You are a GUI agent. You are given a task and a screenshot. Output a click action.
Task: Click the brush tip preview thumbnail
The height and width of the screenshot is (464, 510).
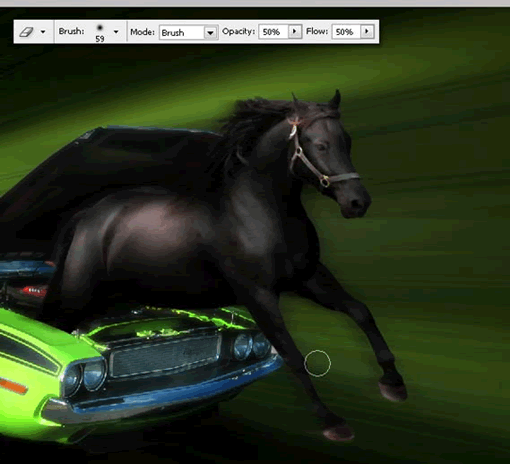(100, 28)
